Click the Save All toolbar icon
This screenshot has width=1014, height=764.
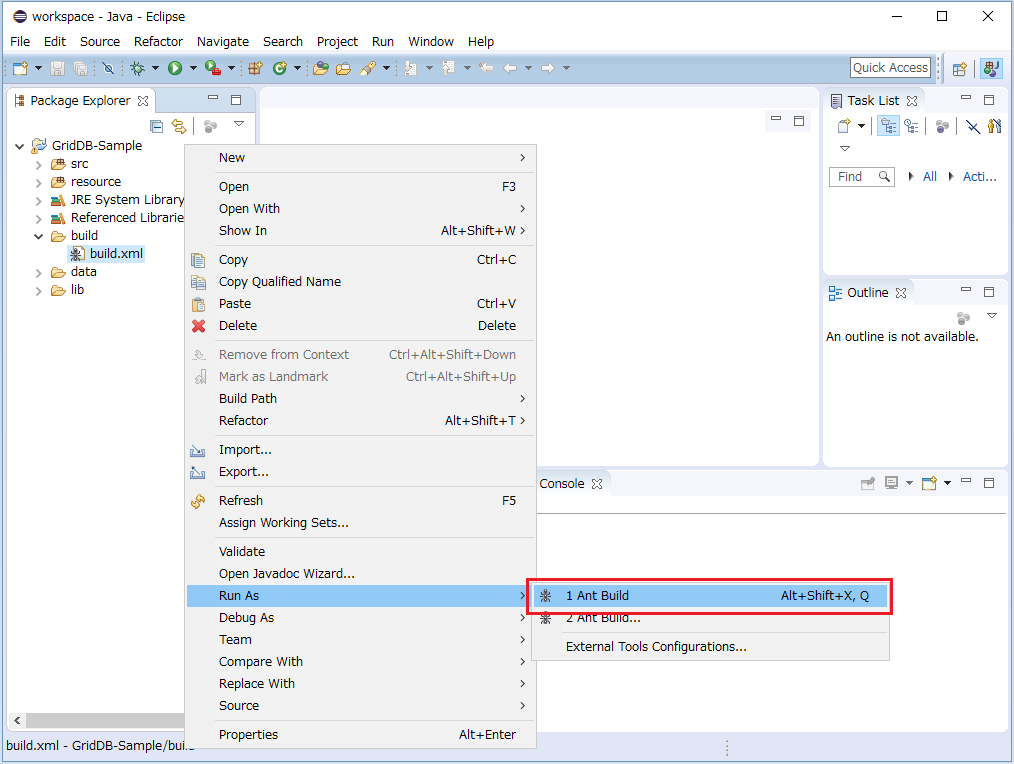point(80,68)
